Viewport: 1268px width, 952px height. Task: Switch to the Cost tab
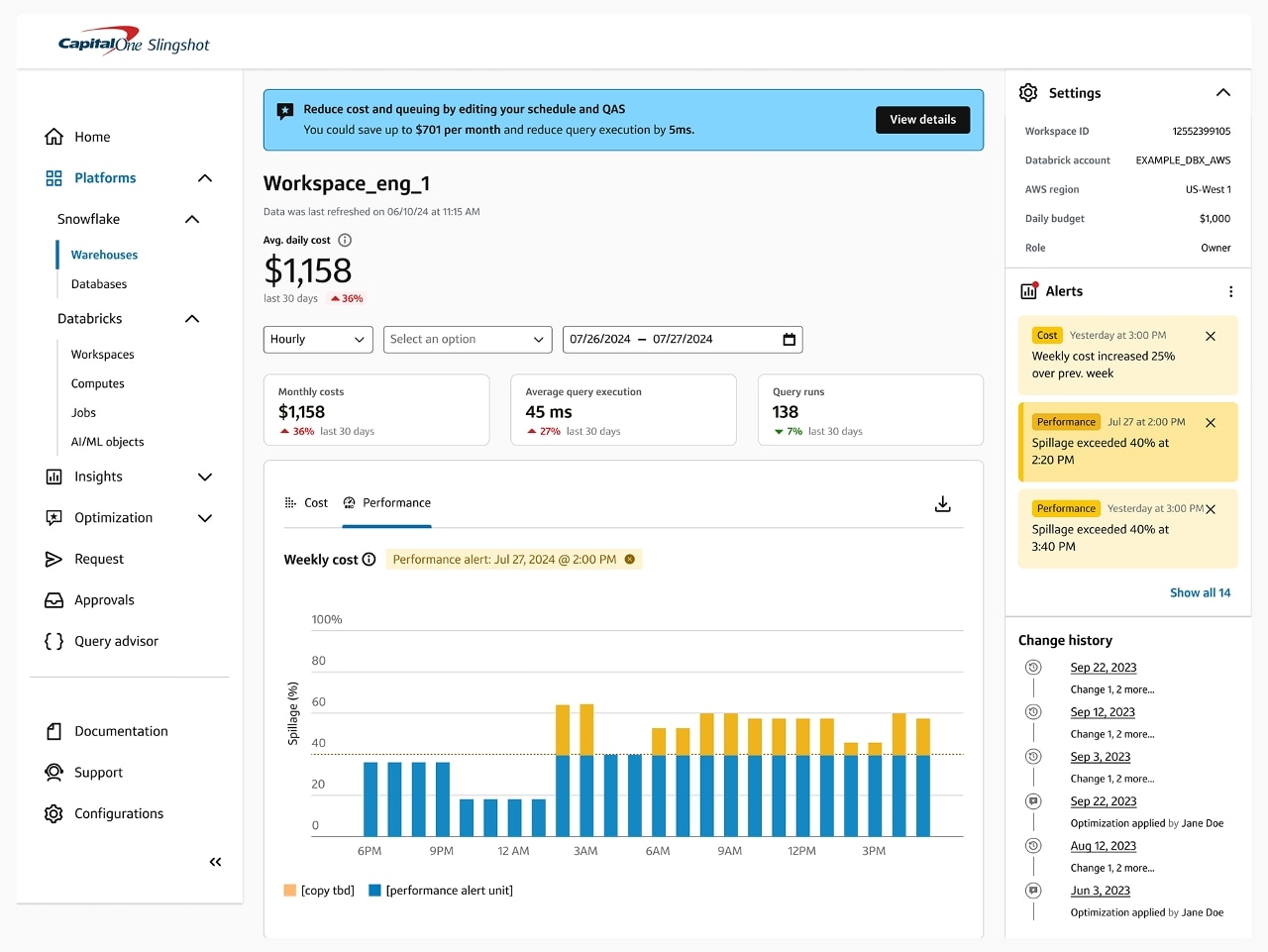pyautogui.click(x=306, y=502)
